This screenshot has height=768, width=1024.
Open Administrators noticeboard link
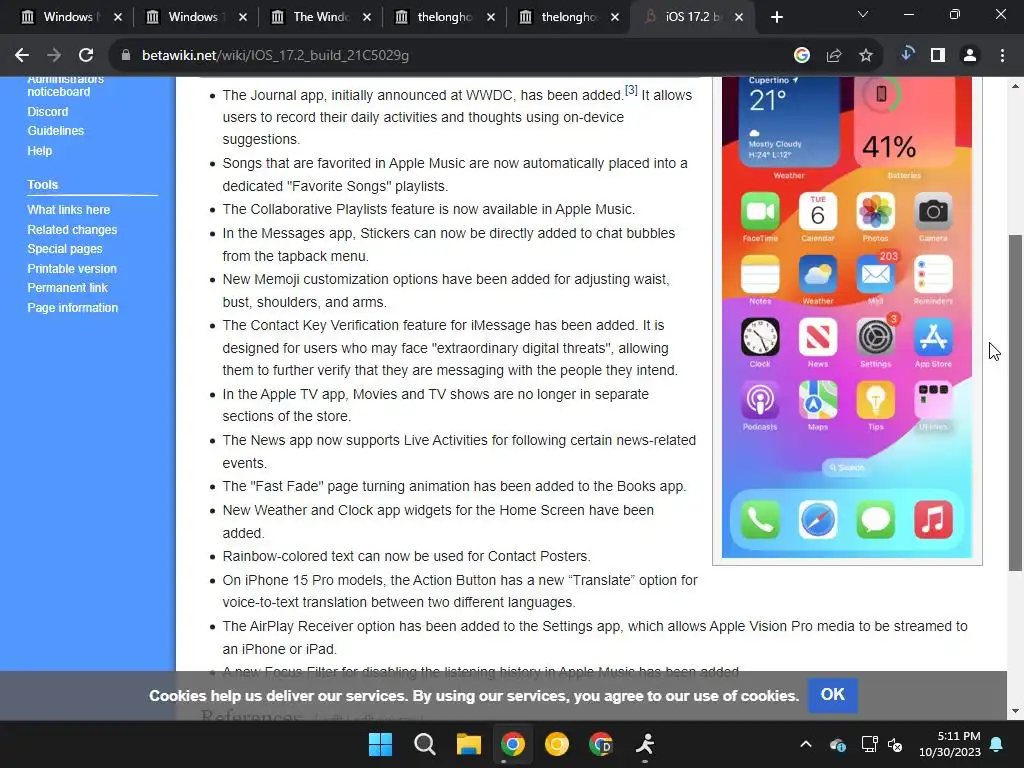(x=65, y=86)
